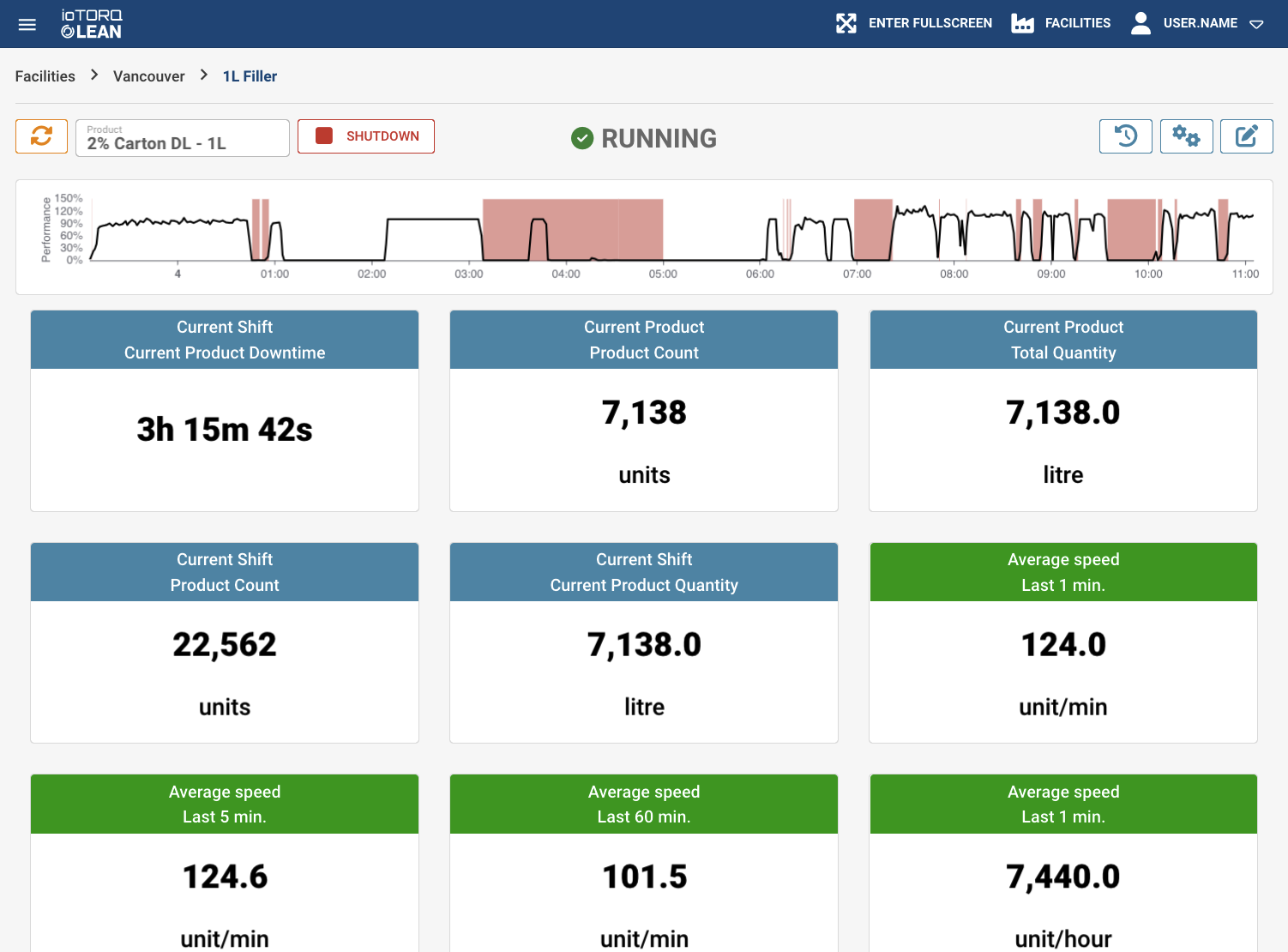The image size is (1288, 952).
Task: Click the wide red downtime block near 04:00
Action: coord(573,229)
